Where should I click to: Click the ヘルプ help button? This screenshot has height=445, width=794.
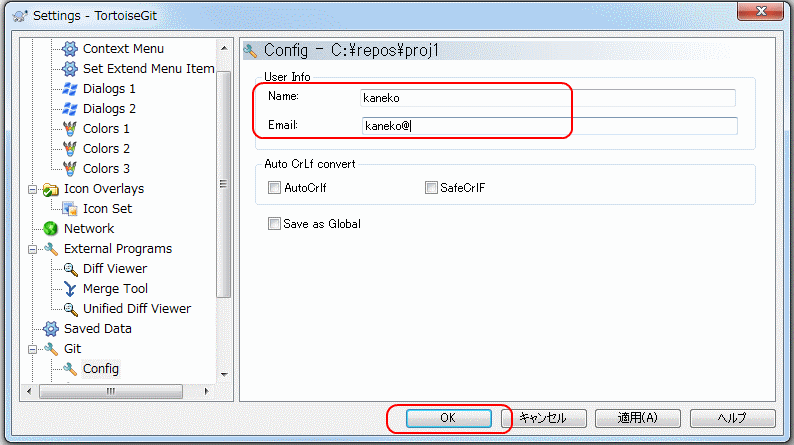pos(732,418)
